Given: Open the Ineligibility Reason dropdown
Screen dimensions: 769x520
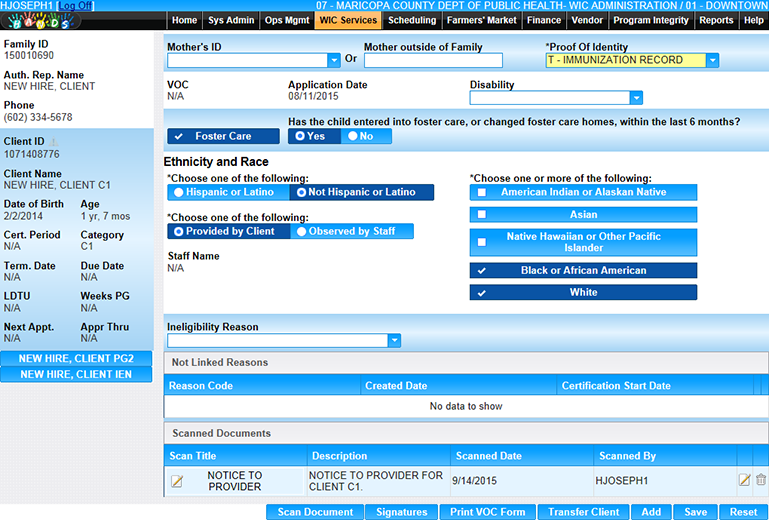Looking at the screenshot, I should pos(394,341).
